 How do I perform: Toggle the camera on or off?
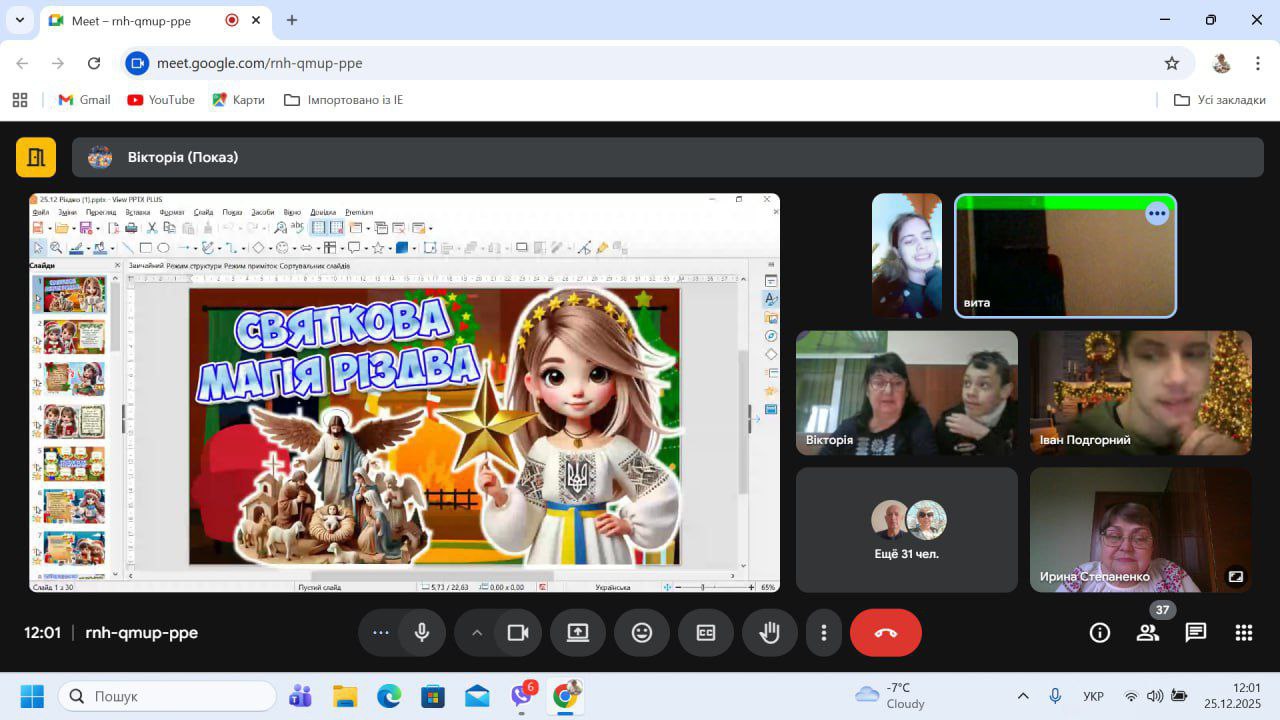point(518,633)
